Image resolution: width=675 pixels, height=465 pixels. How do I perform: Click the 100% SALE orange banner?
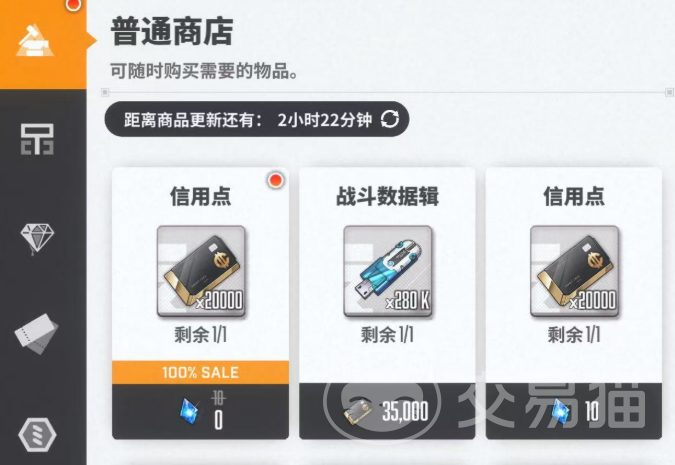click(x=201, y=372)
